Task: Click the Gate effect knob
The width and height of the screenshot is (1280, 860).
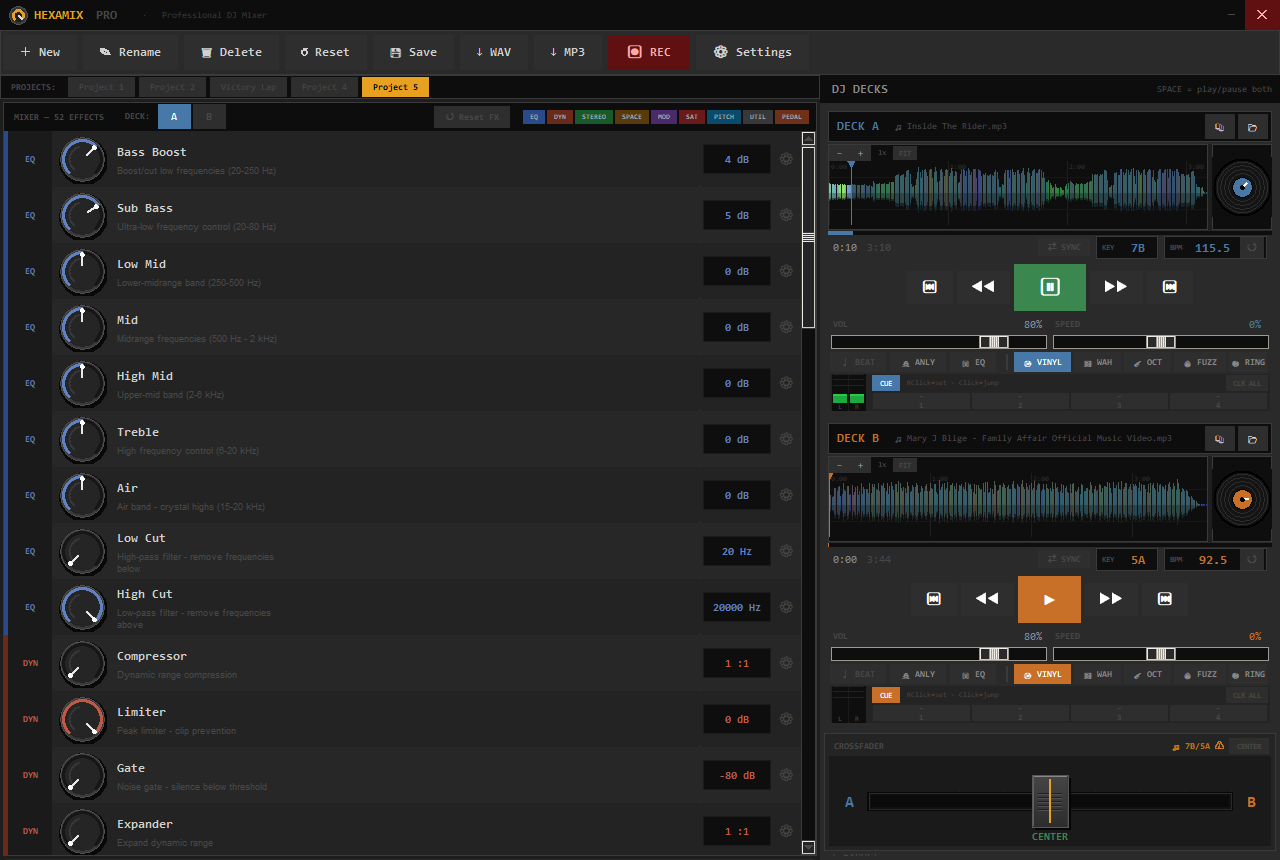Action: coord(83,775)
